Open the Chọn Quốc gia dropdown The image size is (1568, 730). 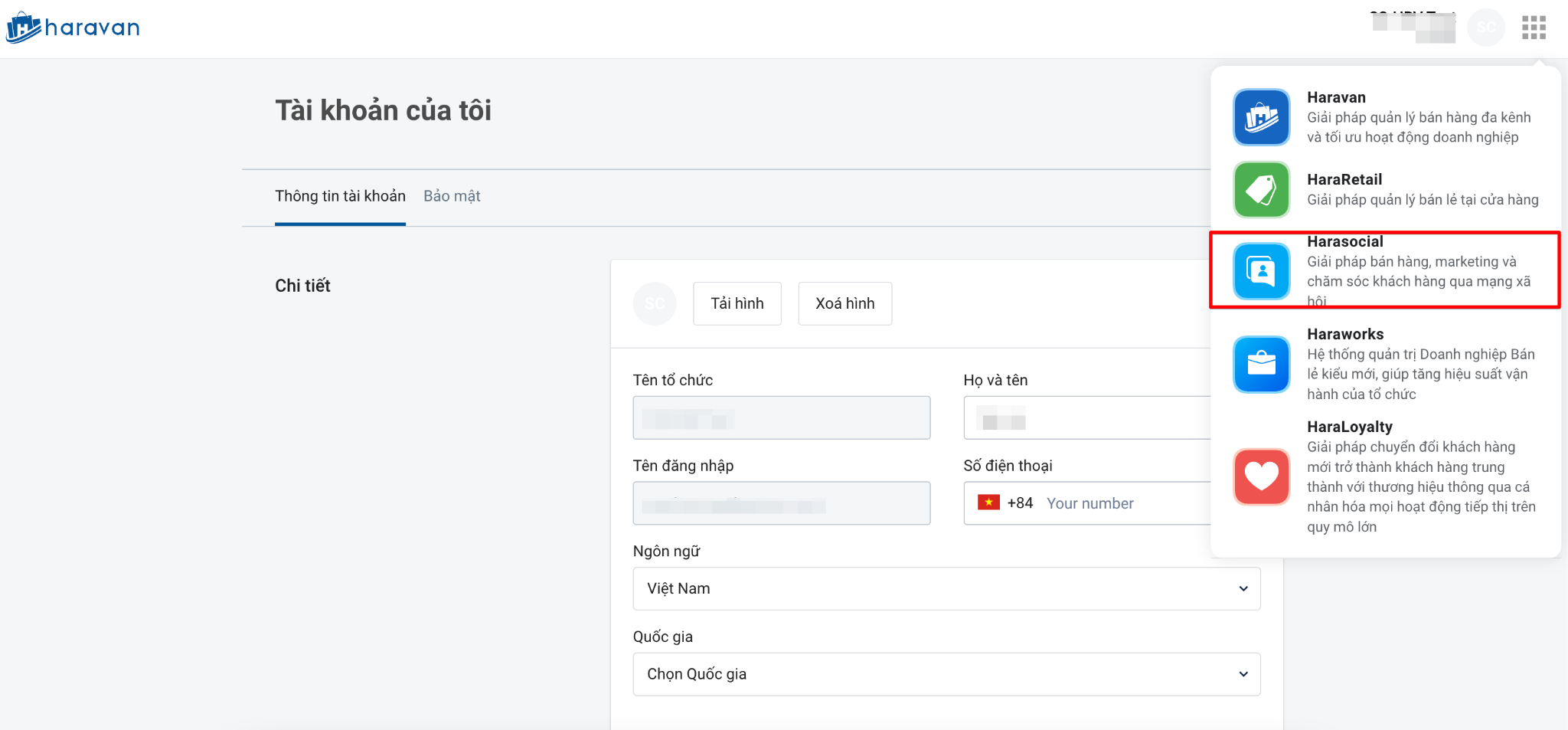pyautogui.click(x=946, y=674)
